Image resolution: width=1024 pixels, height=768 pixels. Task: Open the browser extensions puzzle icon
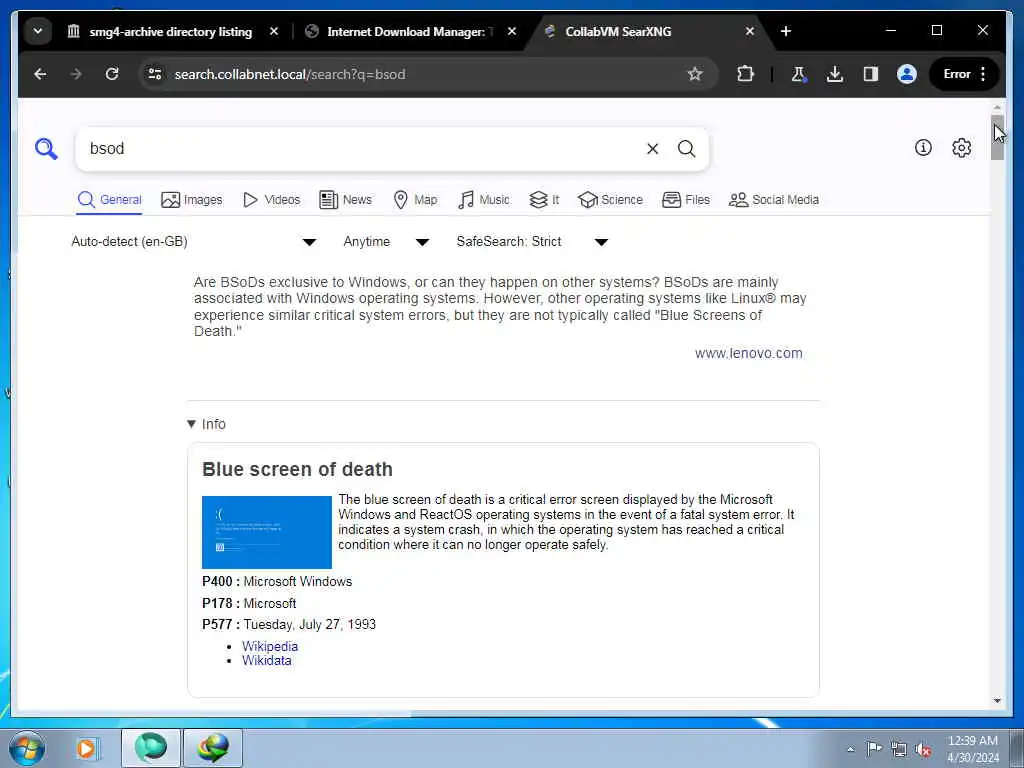click(x=745, y=74)
